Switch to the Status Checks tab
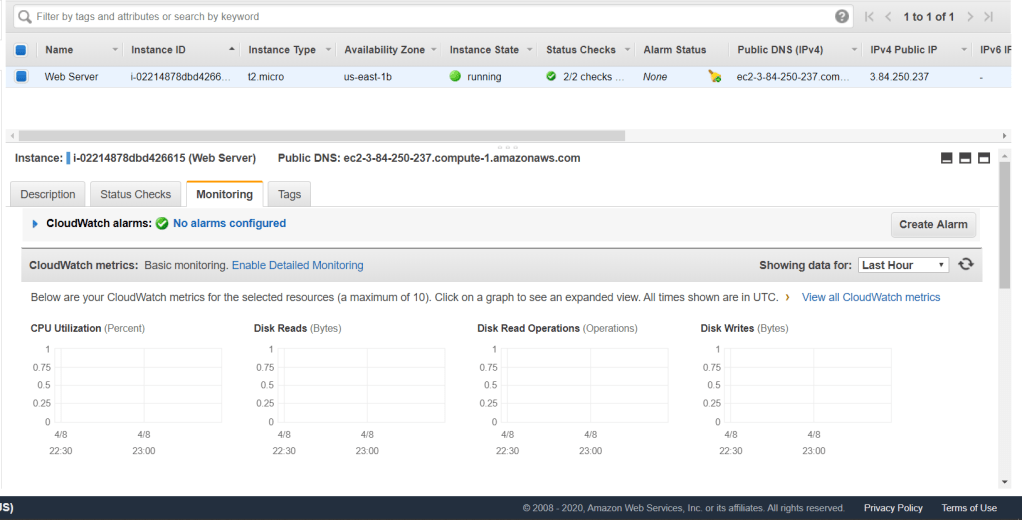The width and height of the screenshot is (1022, 520). click(135, 194)
